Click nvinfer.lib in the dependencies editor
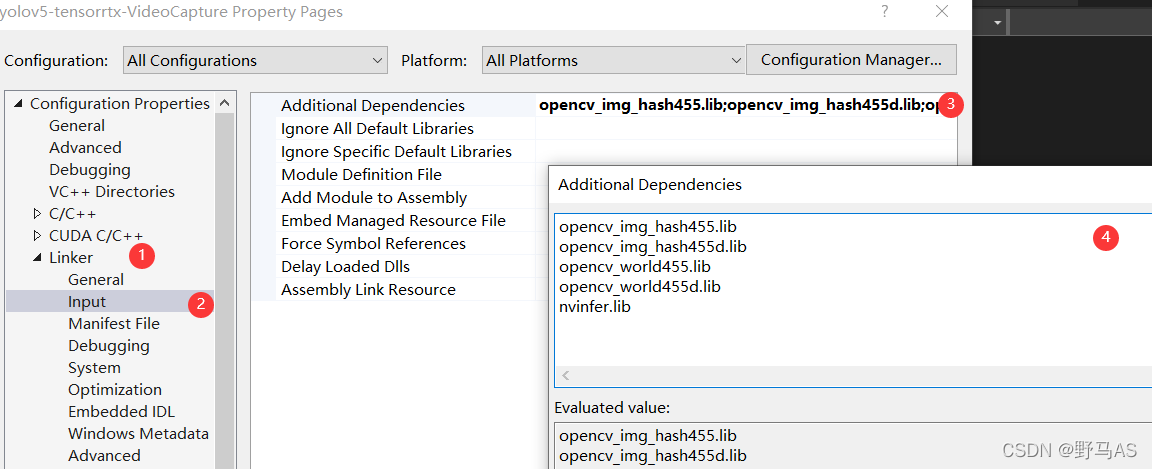The width and height of the screenshot is (1152, 469). [x=595, y=307]
